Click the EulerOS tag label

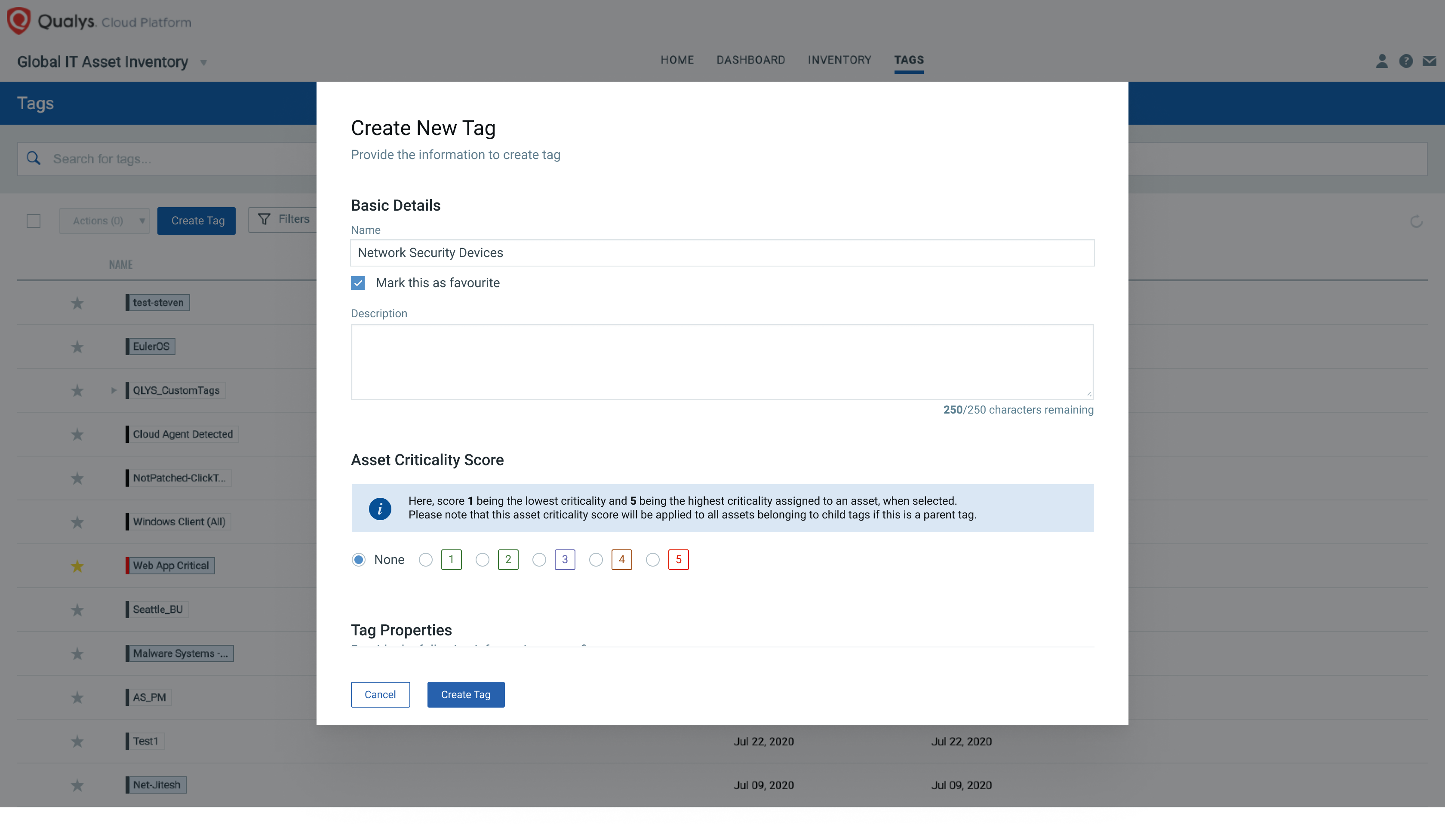click(x=150, y=346)
